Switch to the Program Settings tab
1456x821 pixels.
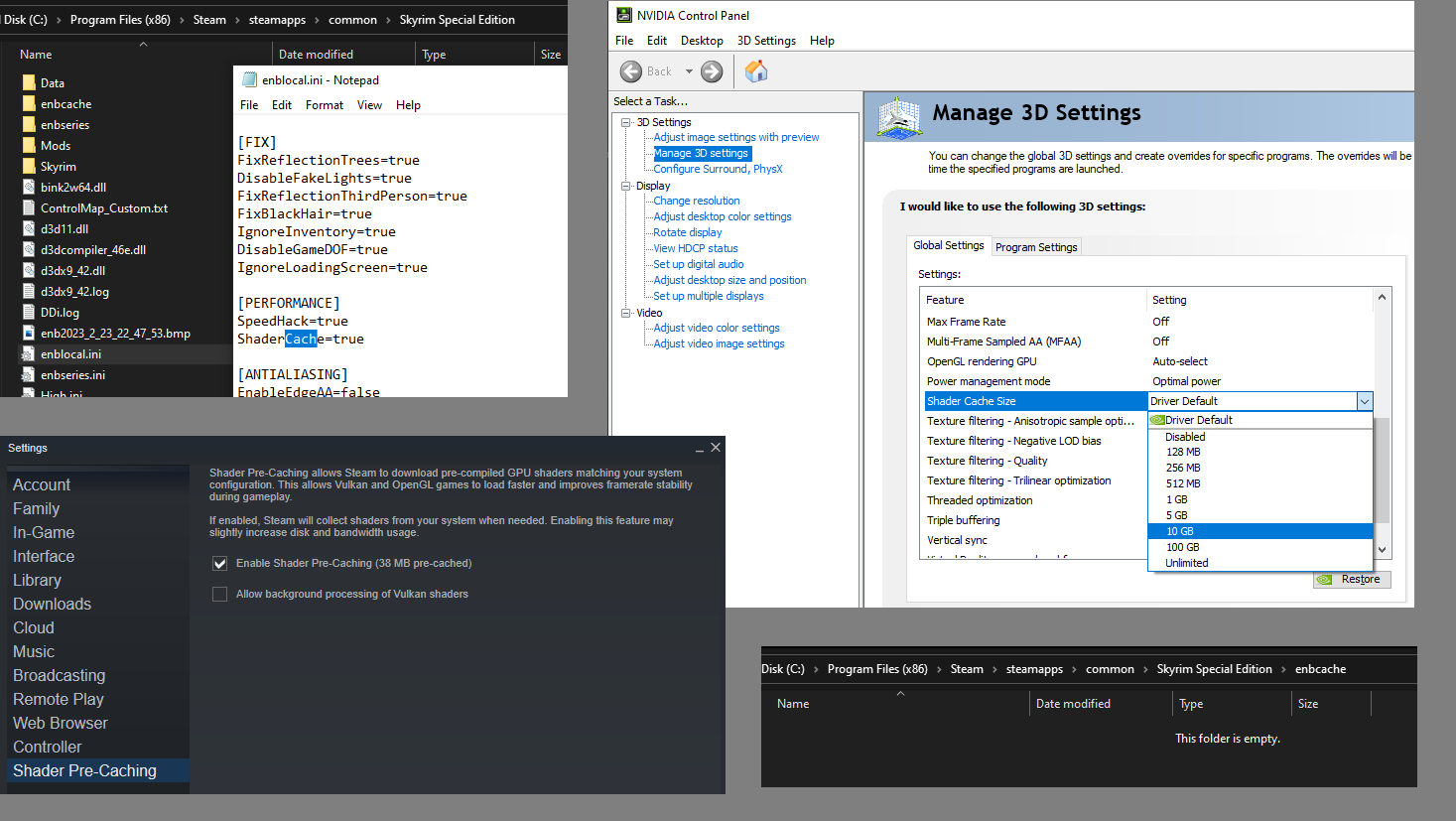[x=1036, y=247]
